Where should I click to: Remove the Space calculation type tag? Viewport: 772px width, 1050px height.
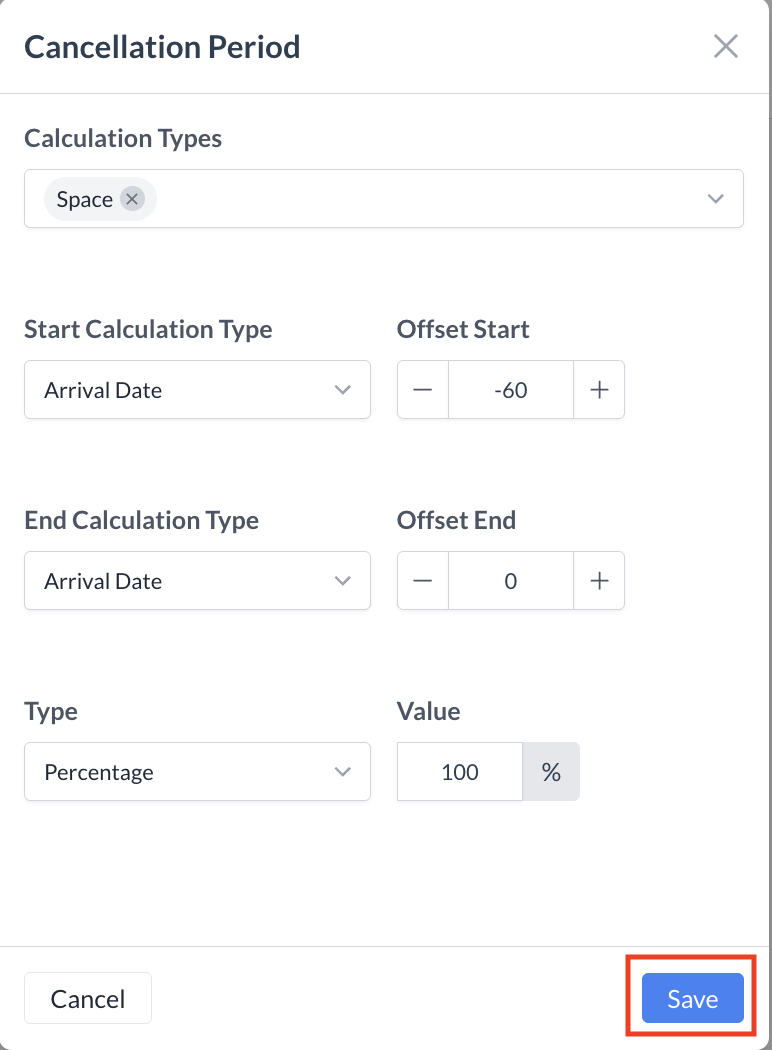[131, 199]
